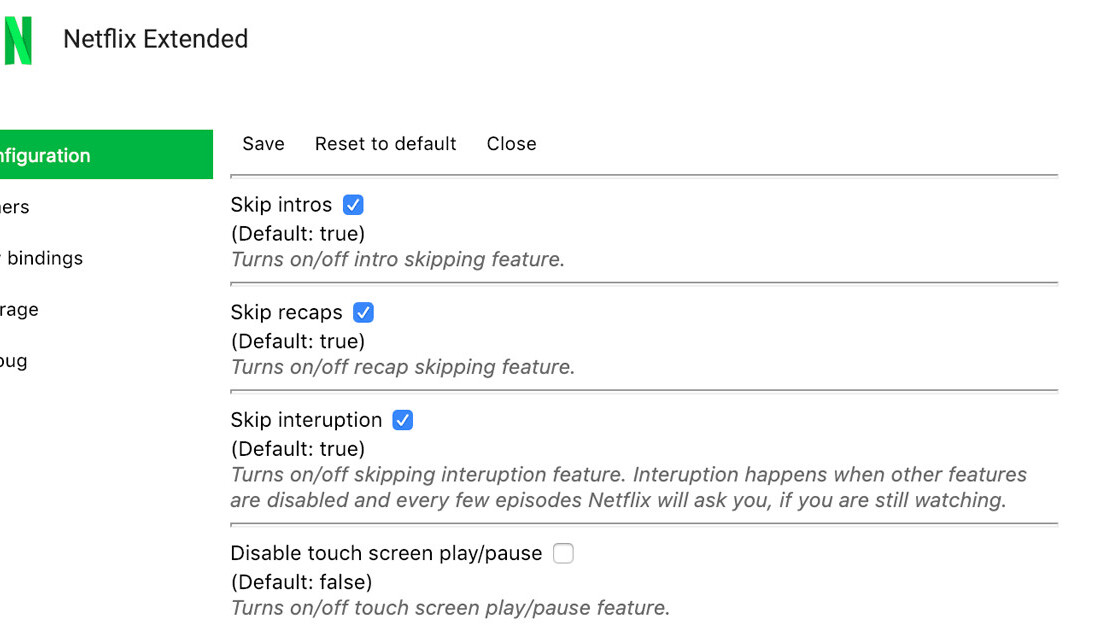Click Reset to default
This screenshot has height=628, width=1116.
(x=385, y=144)
